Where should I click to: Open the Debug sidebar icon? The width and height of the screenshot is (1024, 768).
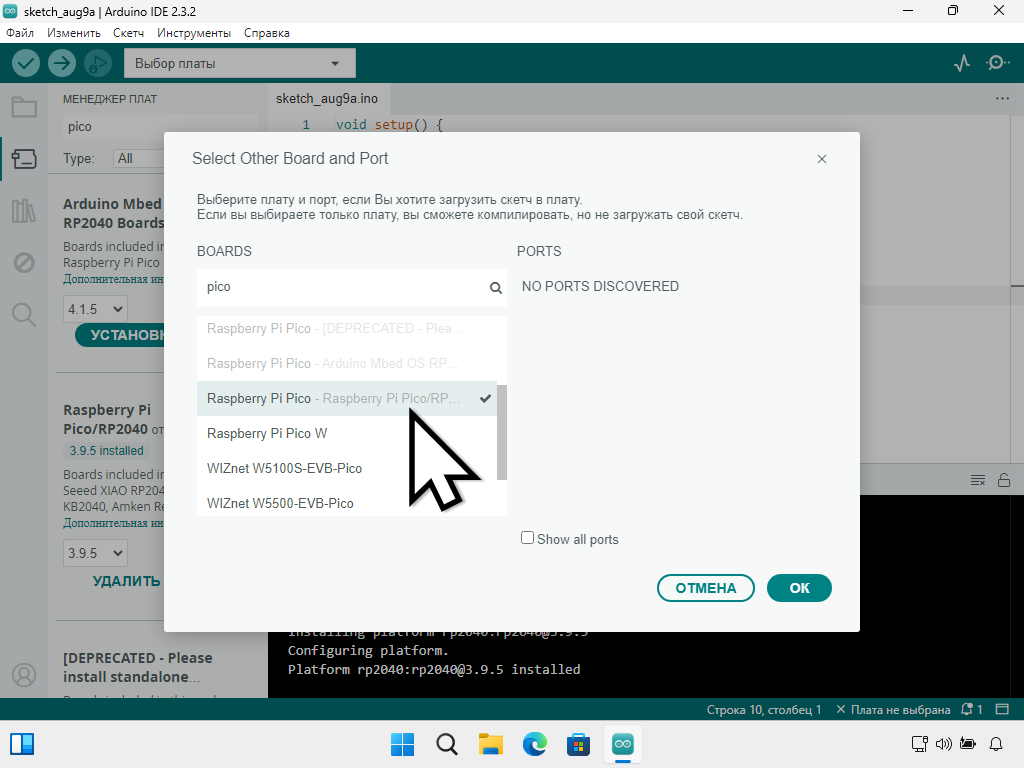(x=24, y=263)
